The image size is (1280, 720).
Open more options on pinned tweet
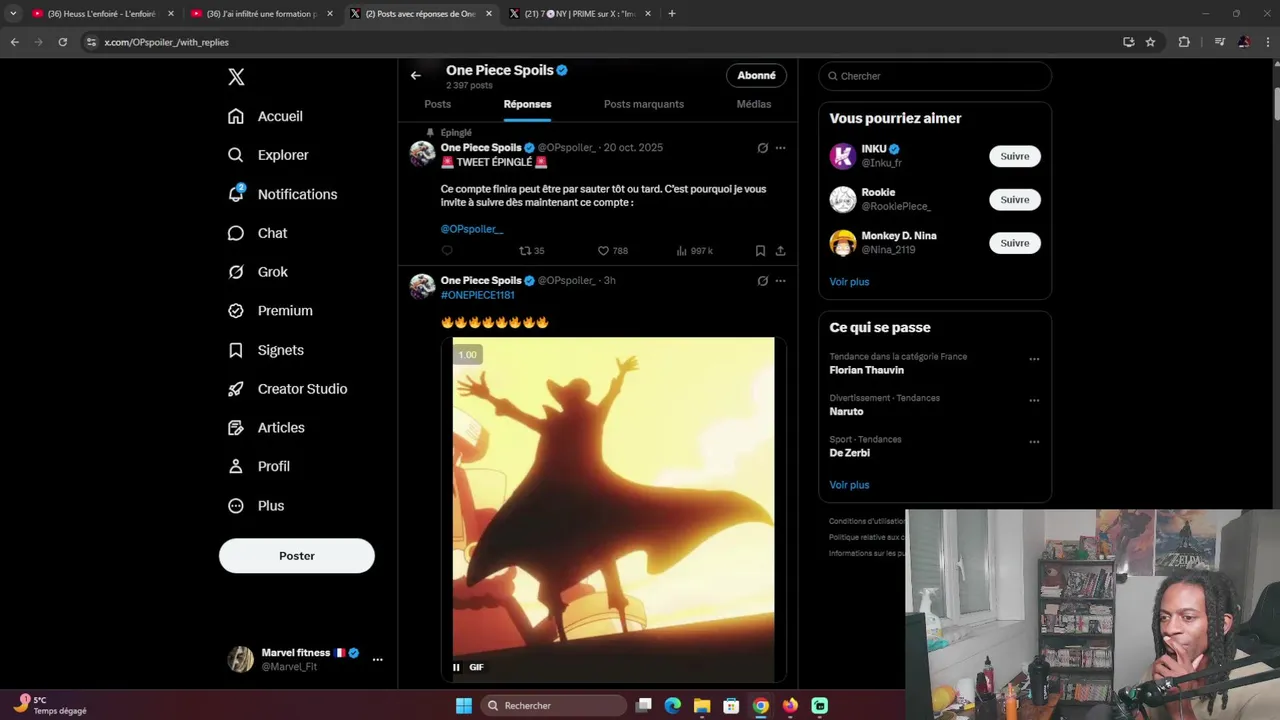(780, 148)
